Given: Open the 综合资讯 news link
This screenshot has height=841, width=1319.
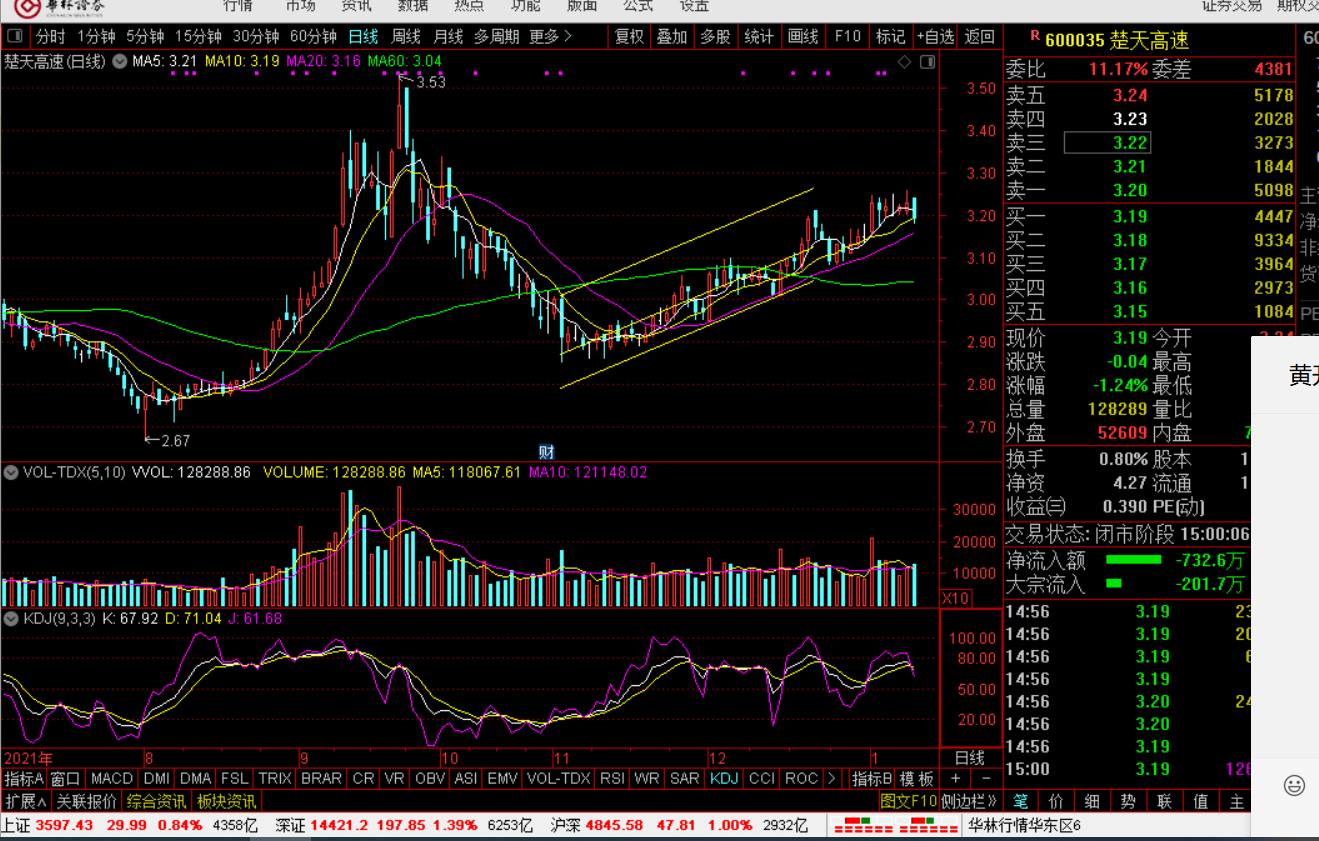Looking at the screenshot, I should click(155, 802).
